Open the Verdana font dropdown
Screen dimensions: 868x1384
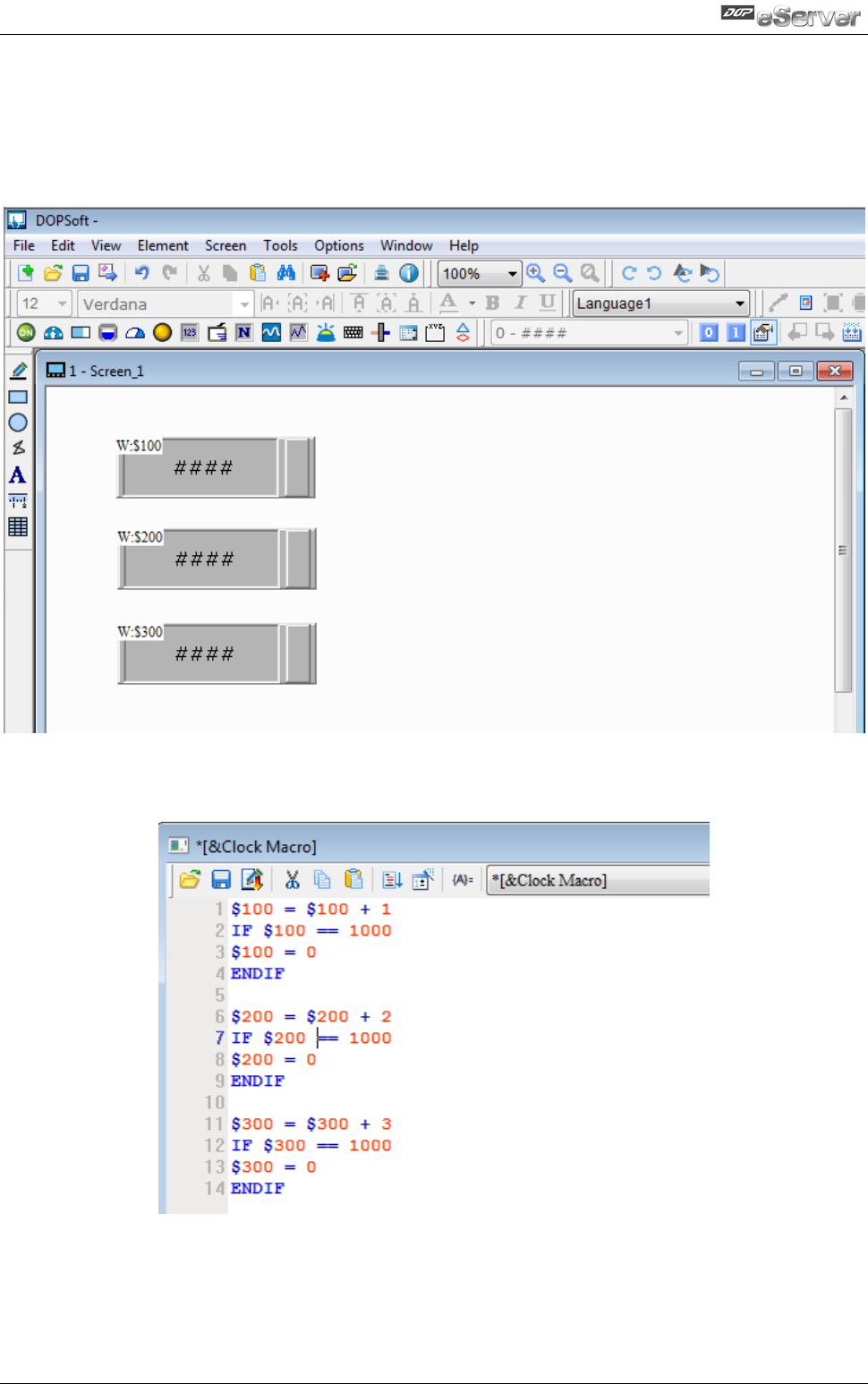244,304
